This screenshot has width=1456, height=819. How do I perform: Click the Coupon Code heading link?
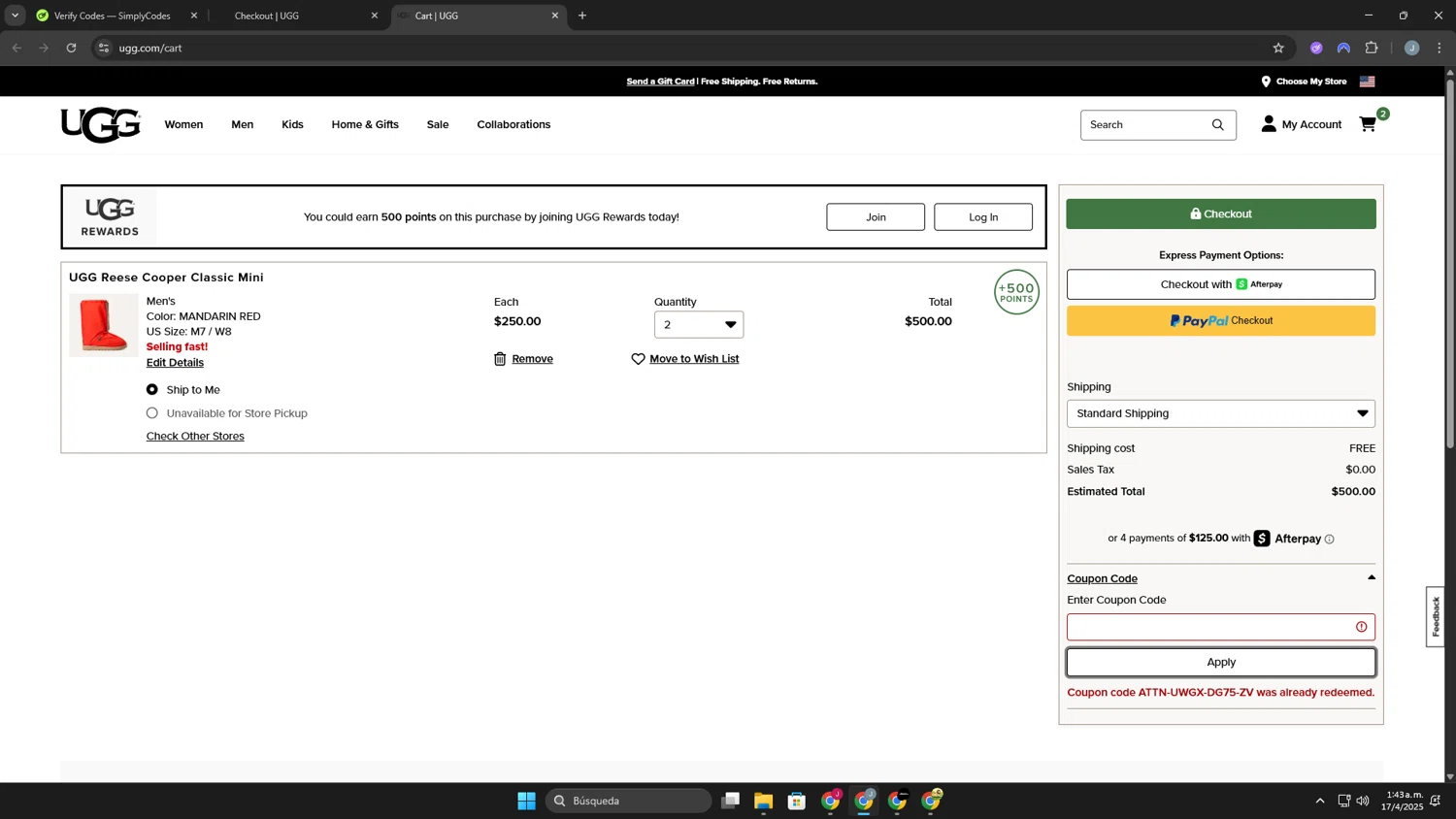1102,578
